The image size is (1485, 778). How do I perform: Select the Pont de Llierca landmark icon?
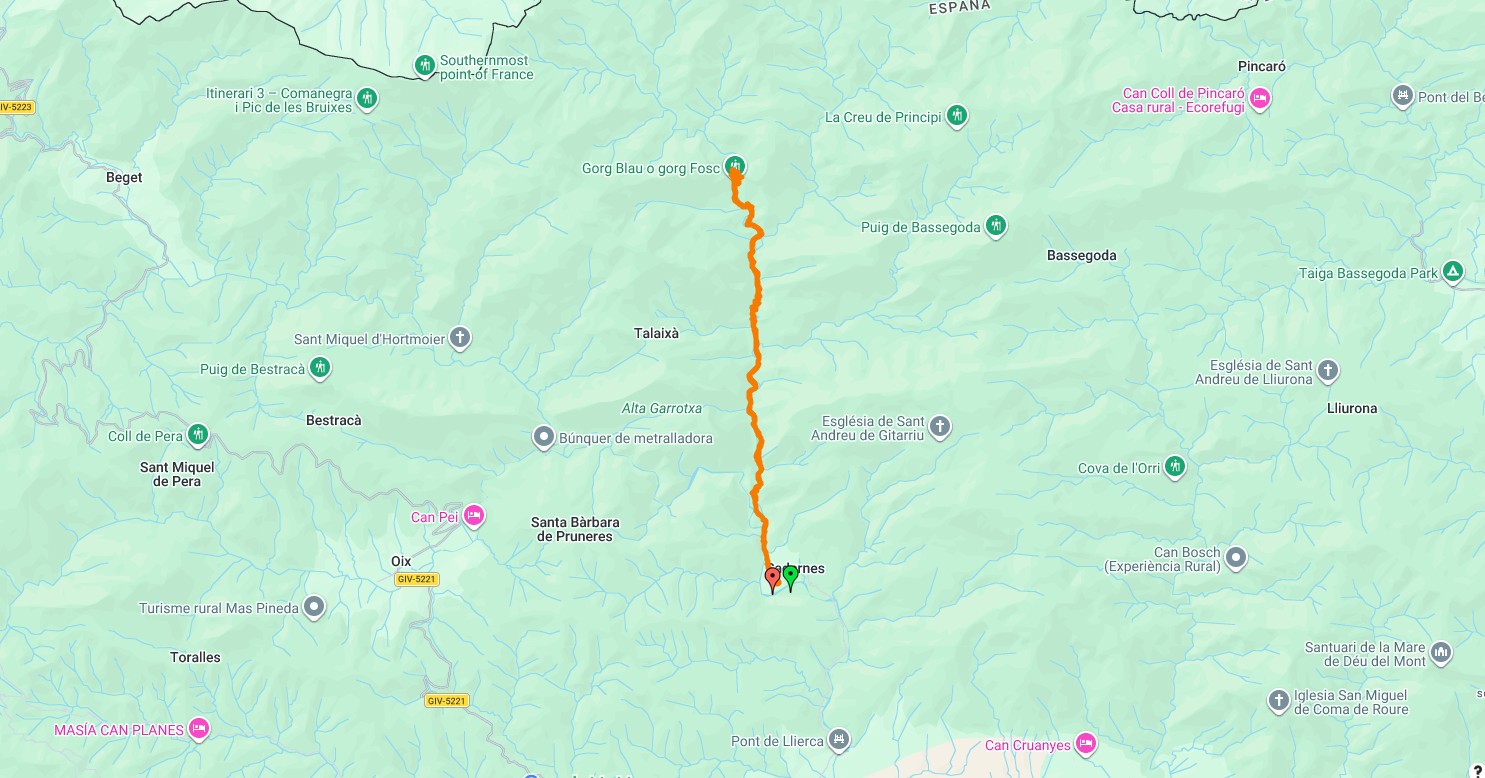(x=839, y=740)
